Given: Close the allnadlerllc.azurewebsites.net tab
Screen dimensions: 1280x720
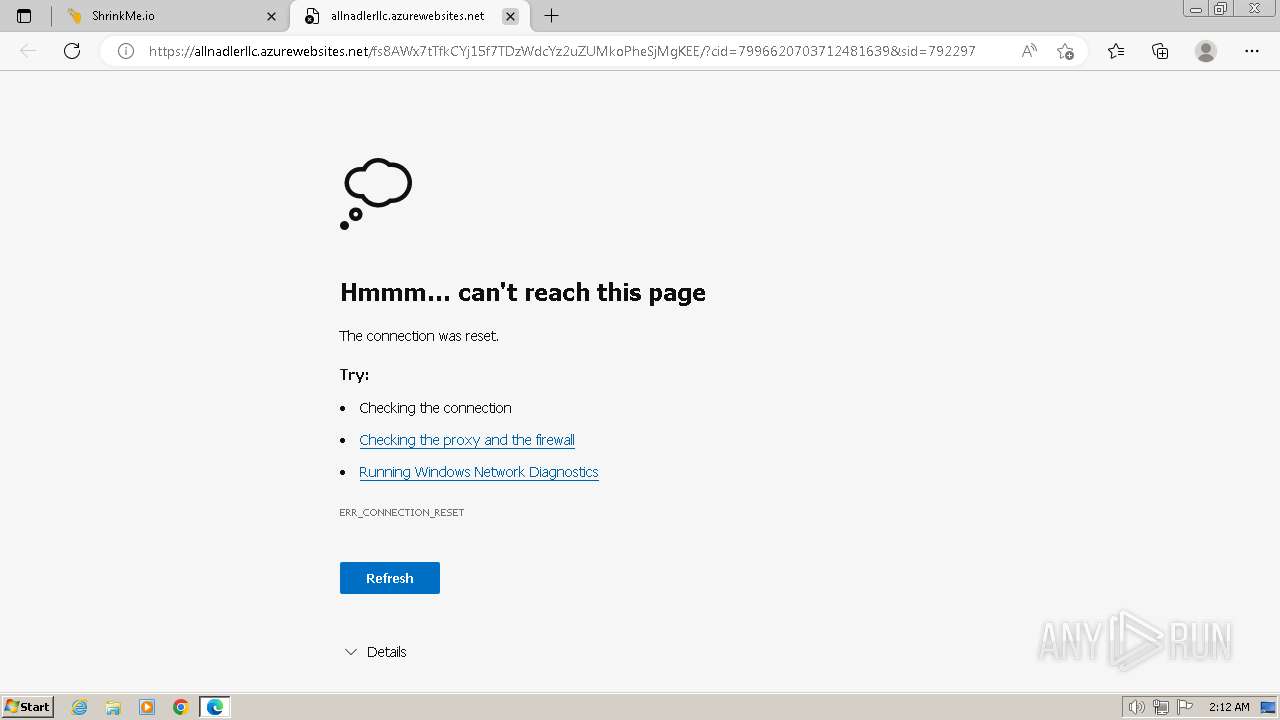Looking at the screenshot, I should tap(510, 16).
